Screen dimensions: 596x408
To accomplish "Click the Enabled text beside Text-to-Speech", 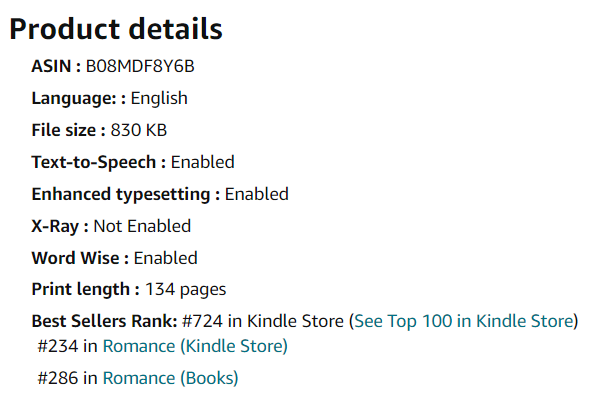I will click(x=203, y=162).
